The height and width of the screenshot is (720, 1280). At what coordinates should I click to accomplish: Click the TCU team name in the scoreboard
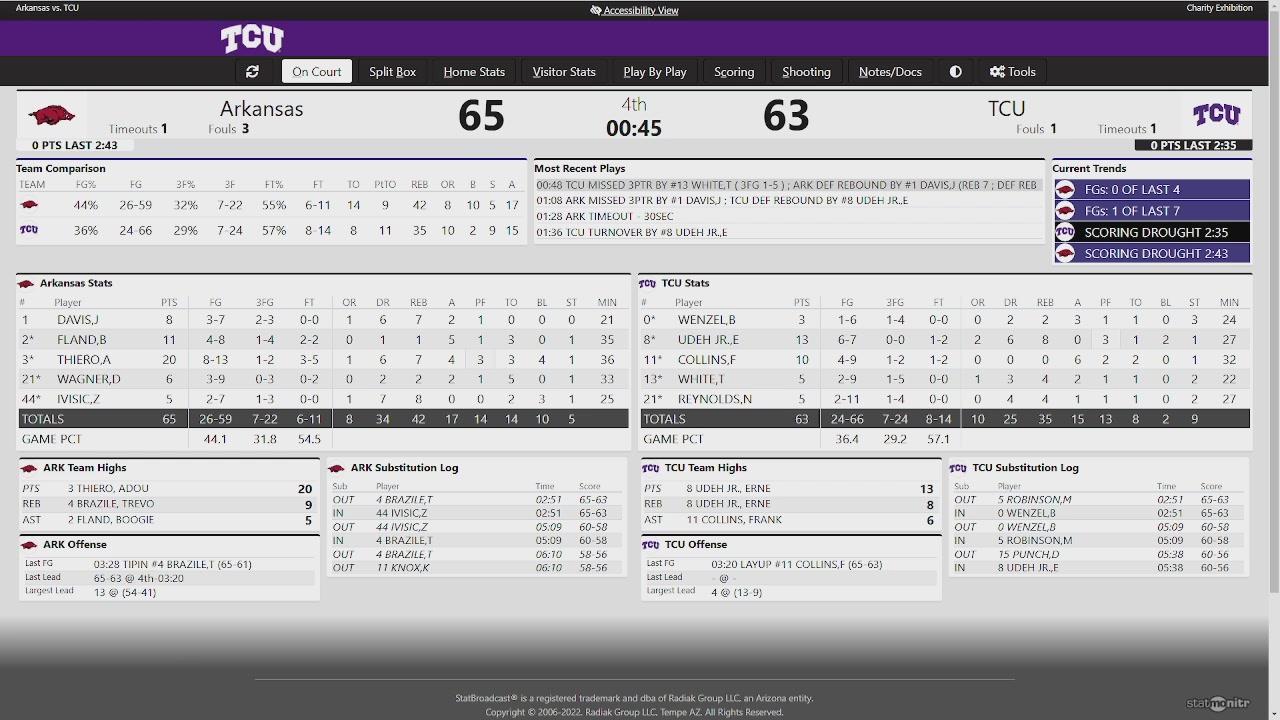[1006, 108]
